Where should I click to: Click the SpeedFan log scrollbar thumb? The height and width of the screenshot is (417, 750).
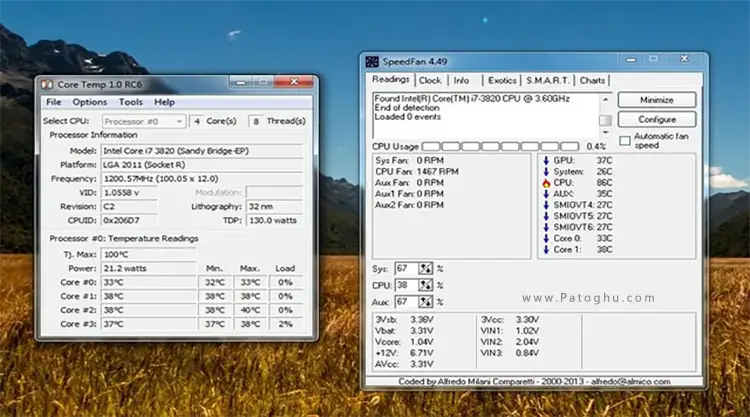click(605, 120)
